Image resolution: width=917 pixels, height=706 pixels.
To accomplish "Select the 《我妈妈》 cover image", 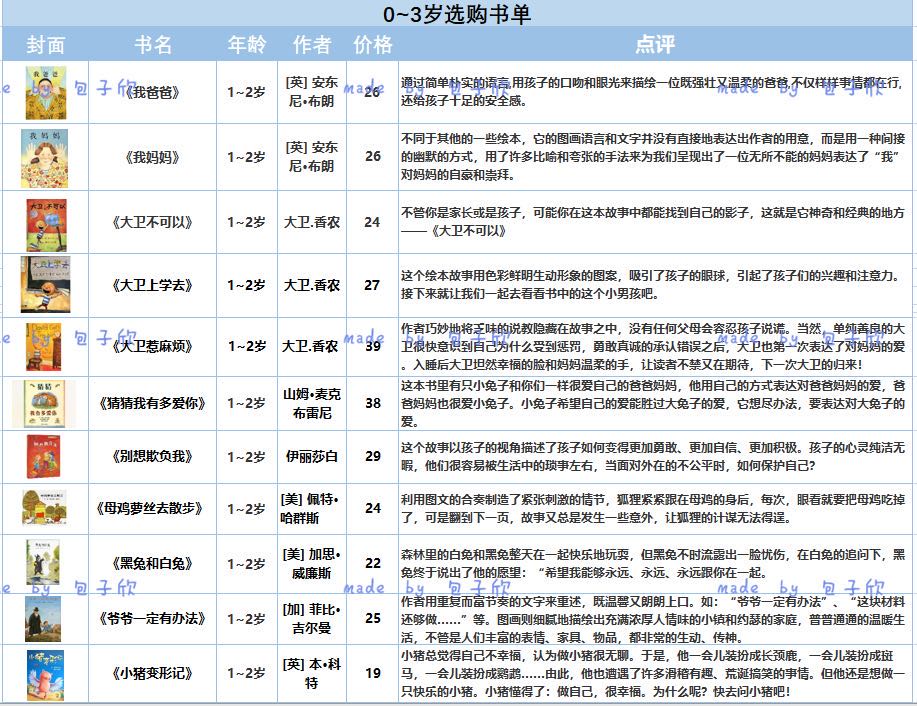I will coord(44,158).
